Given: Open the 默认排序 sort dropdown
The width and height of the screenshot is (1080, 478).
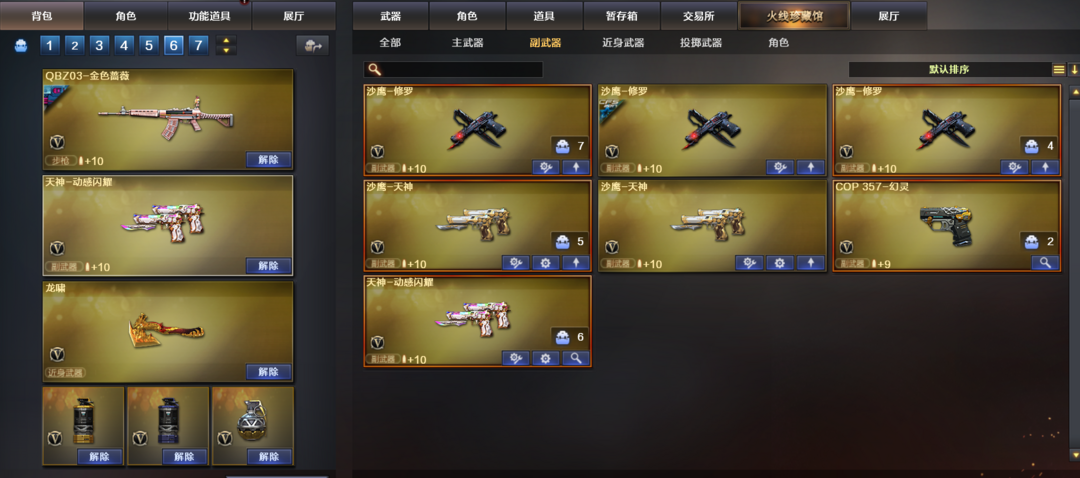Looking at the screenshot, I should pos(949,70).
